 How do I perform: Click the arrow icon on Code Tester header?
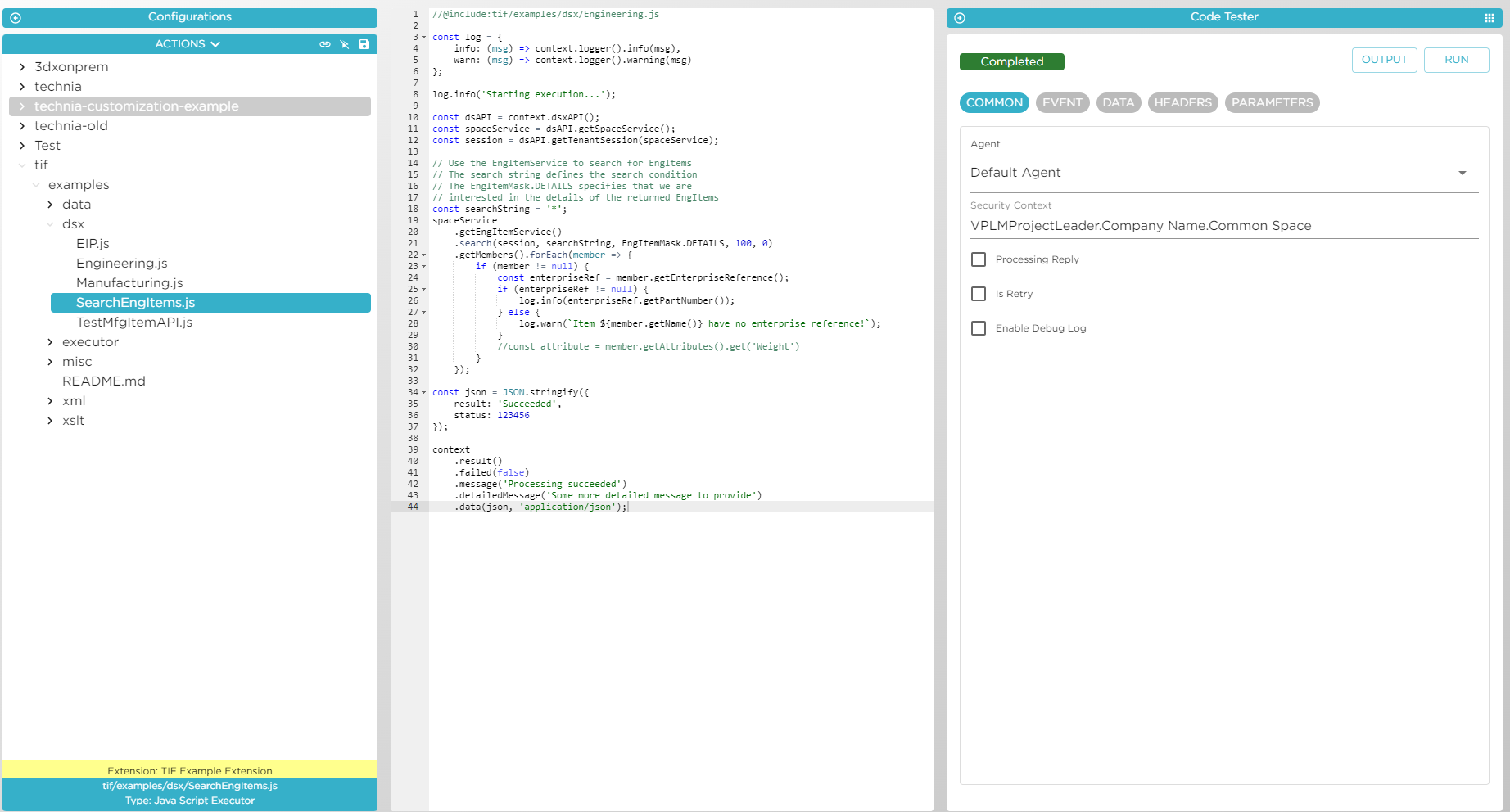click(959, 16)
